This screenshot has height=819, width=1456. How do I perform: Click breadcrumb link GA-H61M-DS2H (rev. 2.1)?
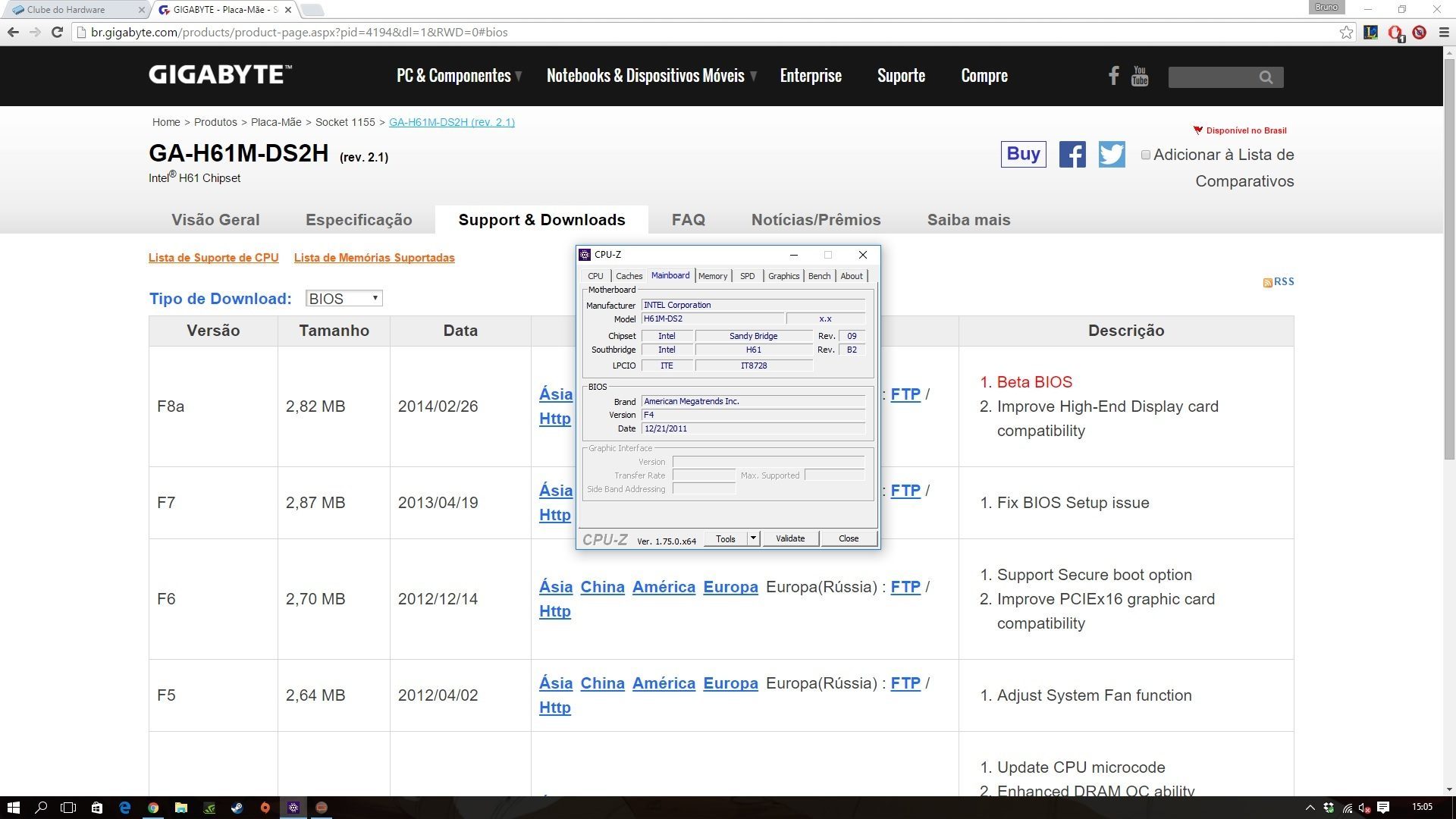452,122
